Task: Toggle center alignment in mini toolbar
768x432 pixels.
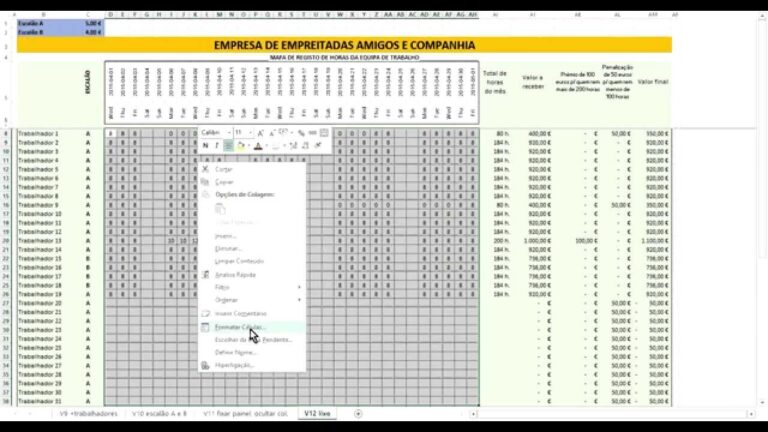Action: [x=228, y=145]
